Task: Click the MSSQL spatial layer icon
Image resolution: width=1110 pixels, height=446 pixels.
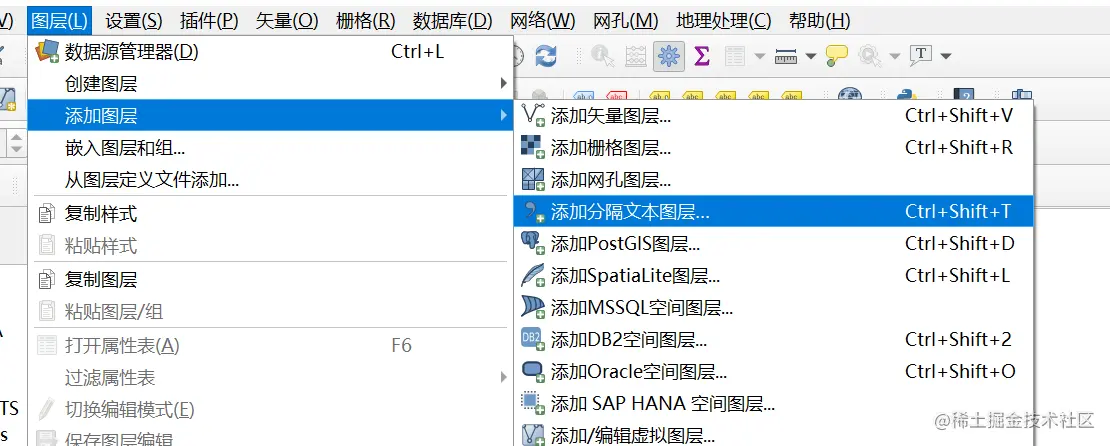Action: [x=533, y=307]
